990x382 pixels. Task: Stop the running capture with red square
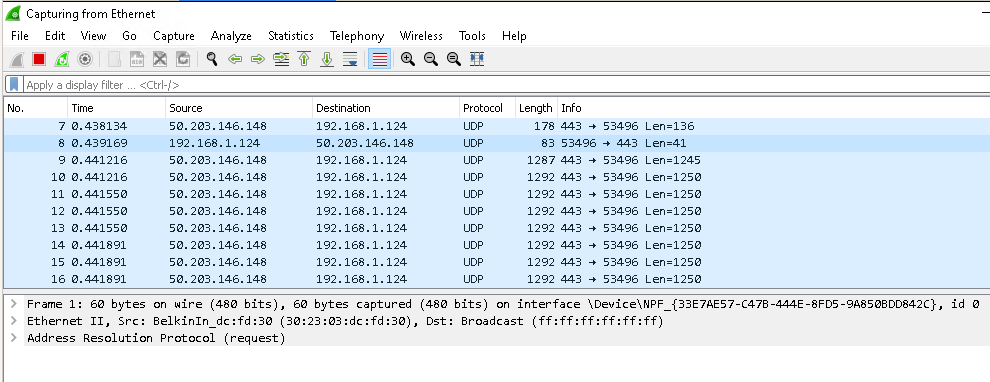39,59
